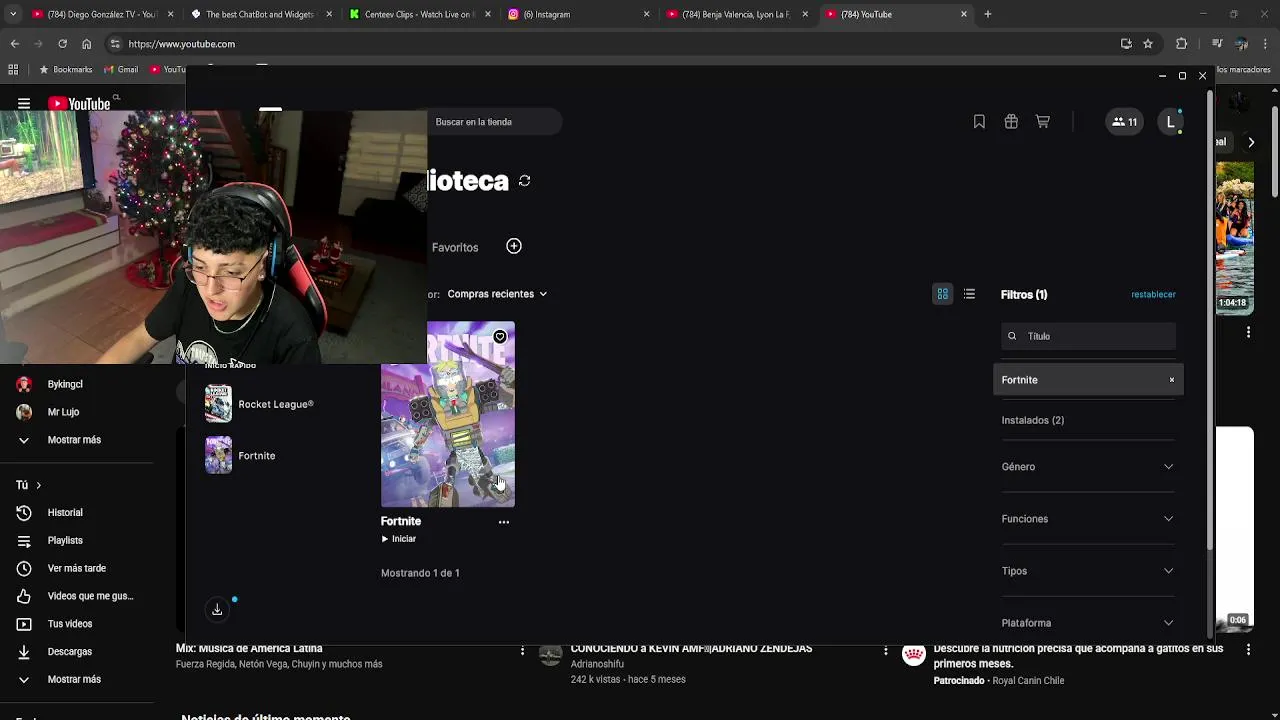Open the L profile avatar menu

(1170, 122)
